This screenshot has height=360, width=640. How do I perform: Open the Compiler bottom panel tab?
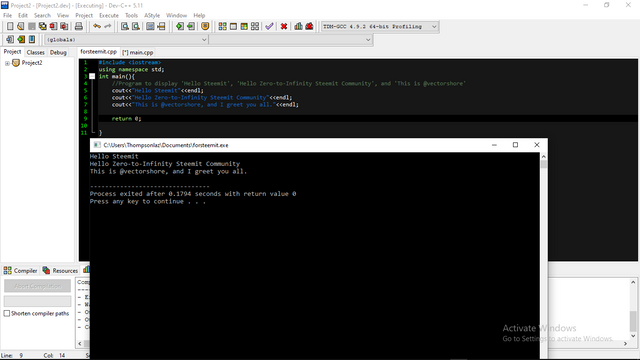point(20,270)
